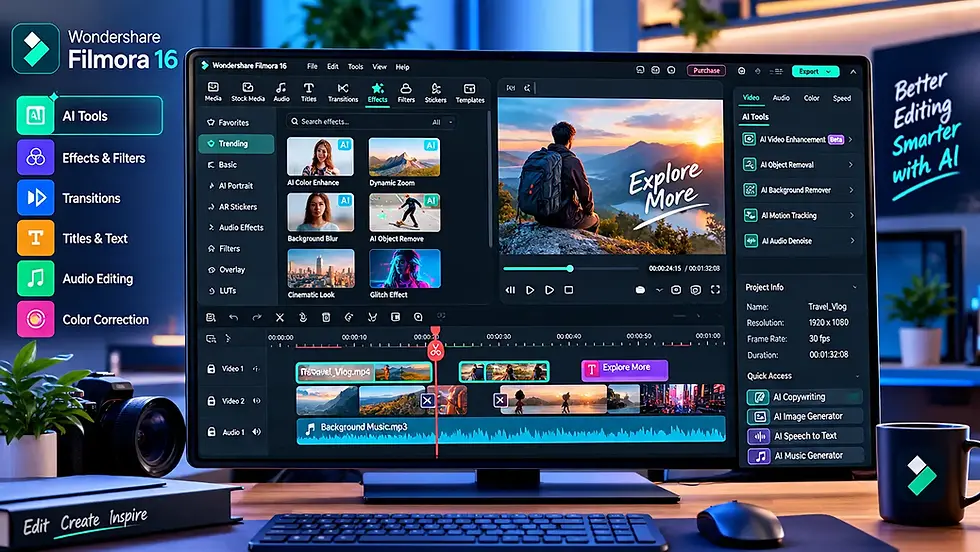The image size is (980, 552).
Task: Click the AI Object Removal icon
Action: 749,164
